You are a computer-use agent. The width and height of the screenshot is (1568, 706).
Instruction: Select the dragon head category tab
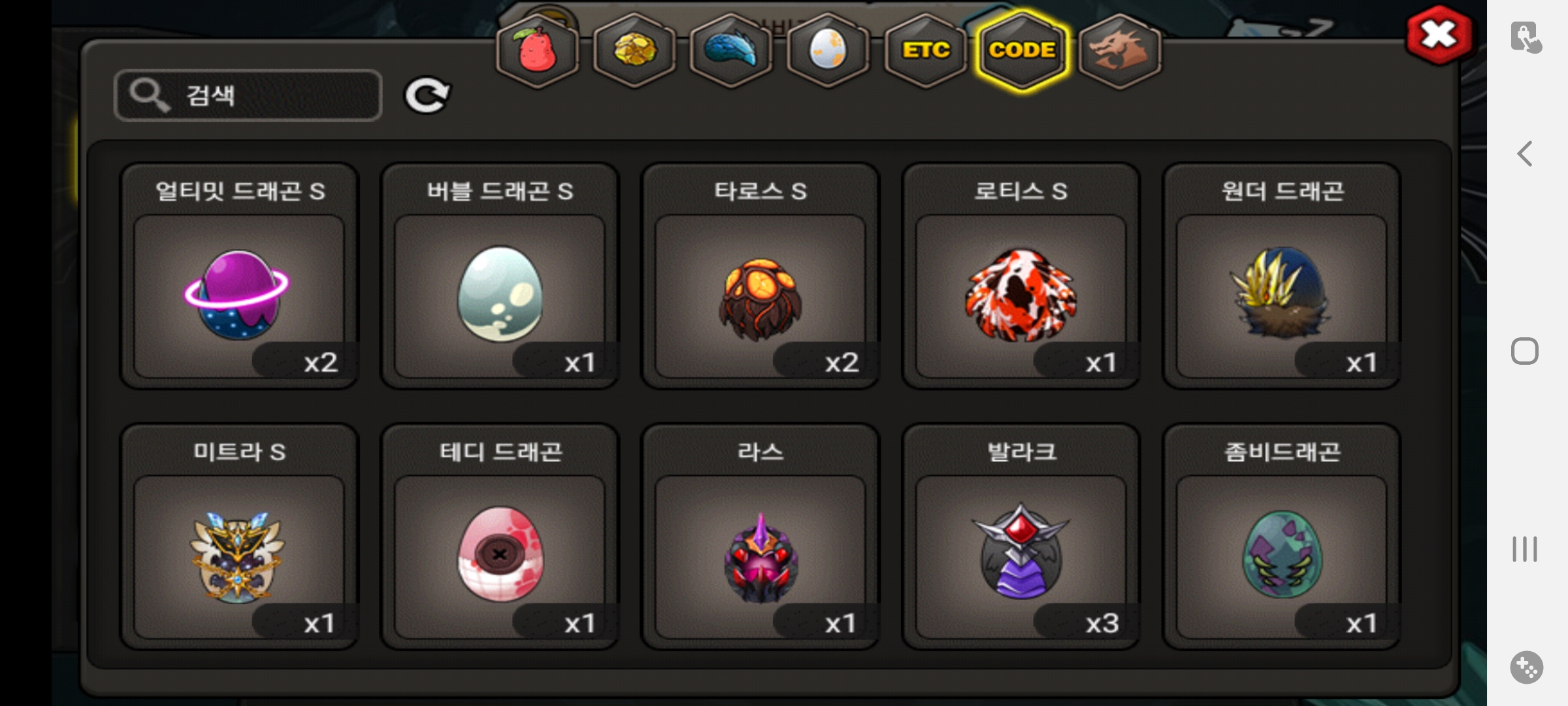1119,50
